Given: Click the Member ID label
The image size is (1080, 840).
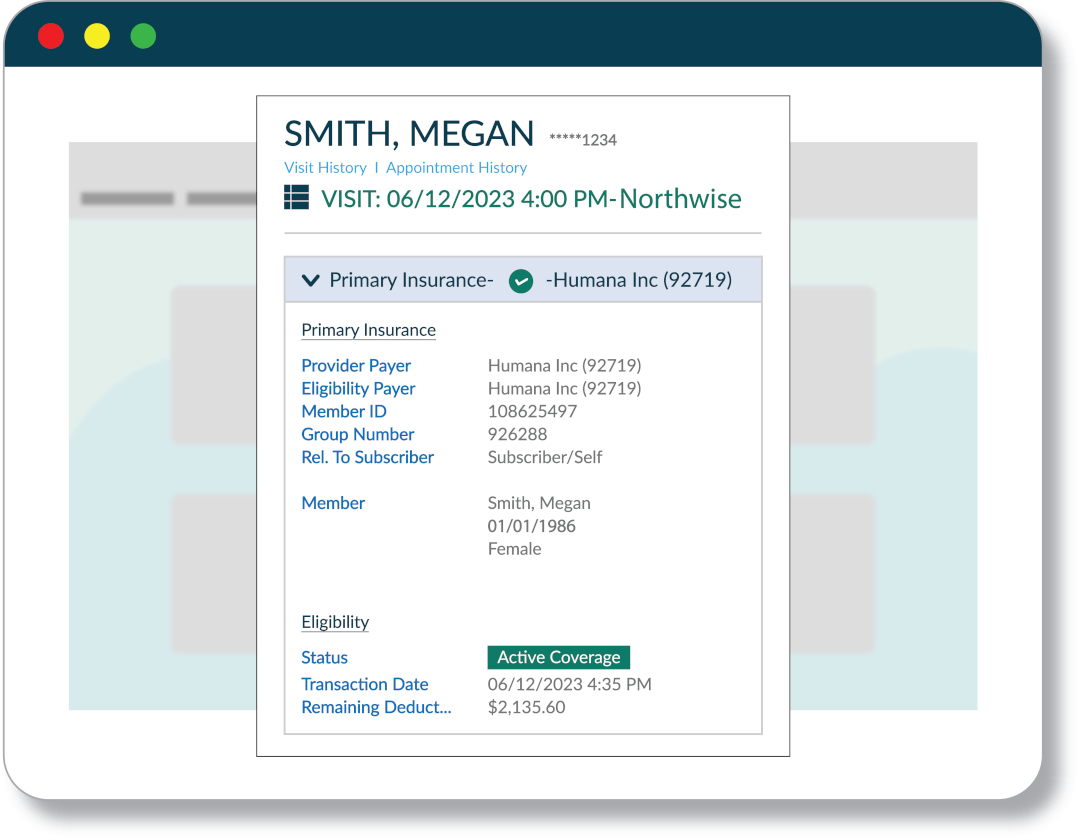Looking at the screenshot, I should tap(344, 412).
